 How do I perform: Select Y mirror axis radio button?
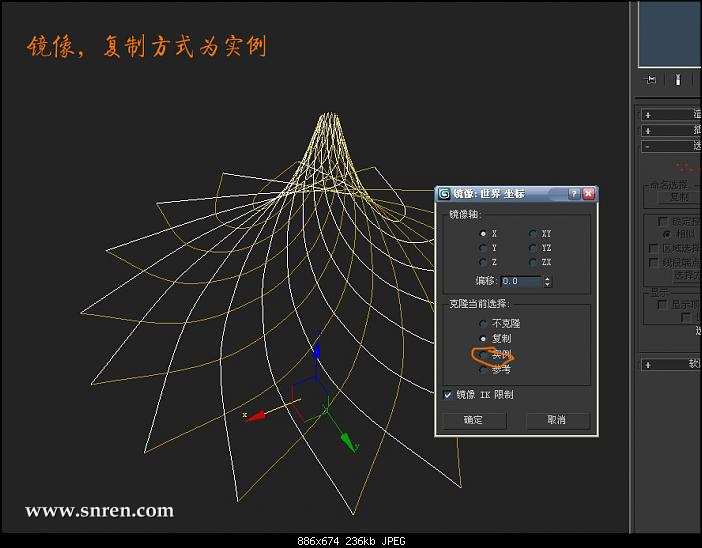[x=483, y=248]
